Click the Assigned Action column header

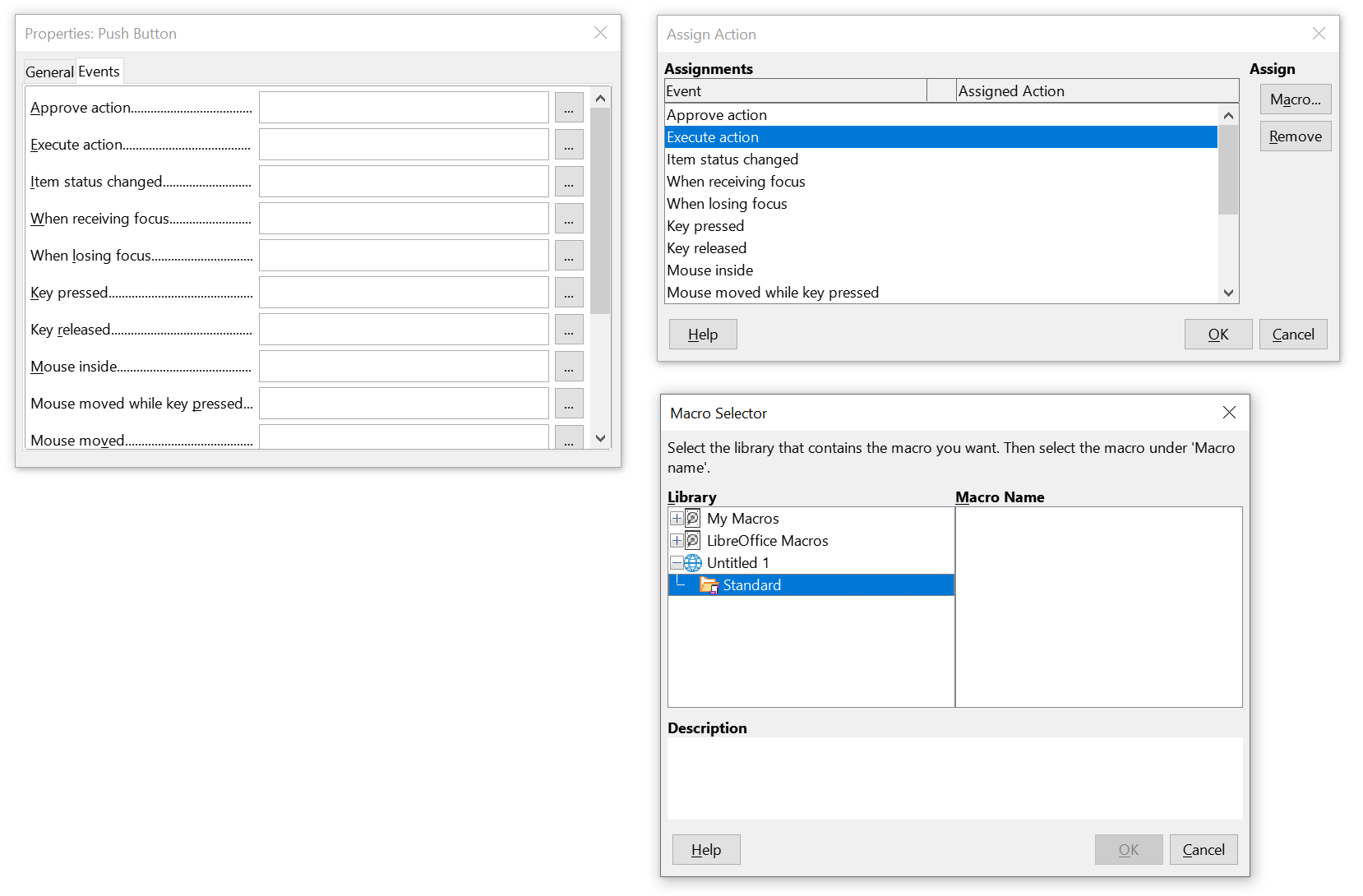(1097, 91)
